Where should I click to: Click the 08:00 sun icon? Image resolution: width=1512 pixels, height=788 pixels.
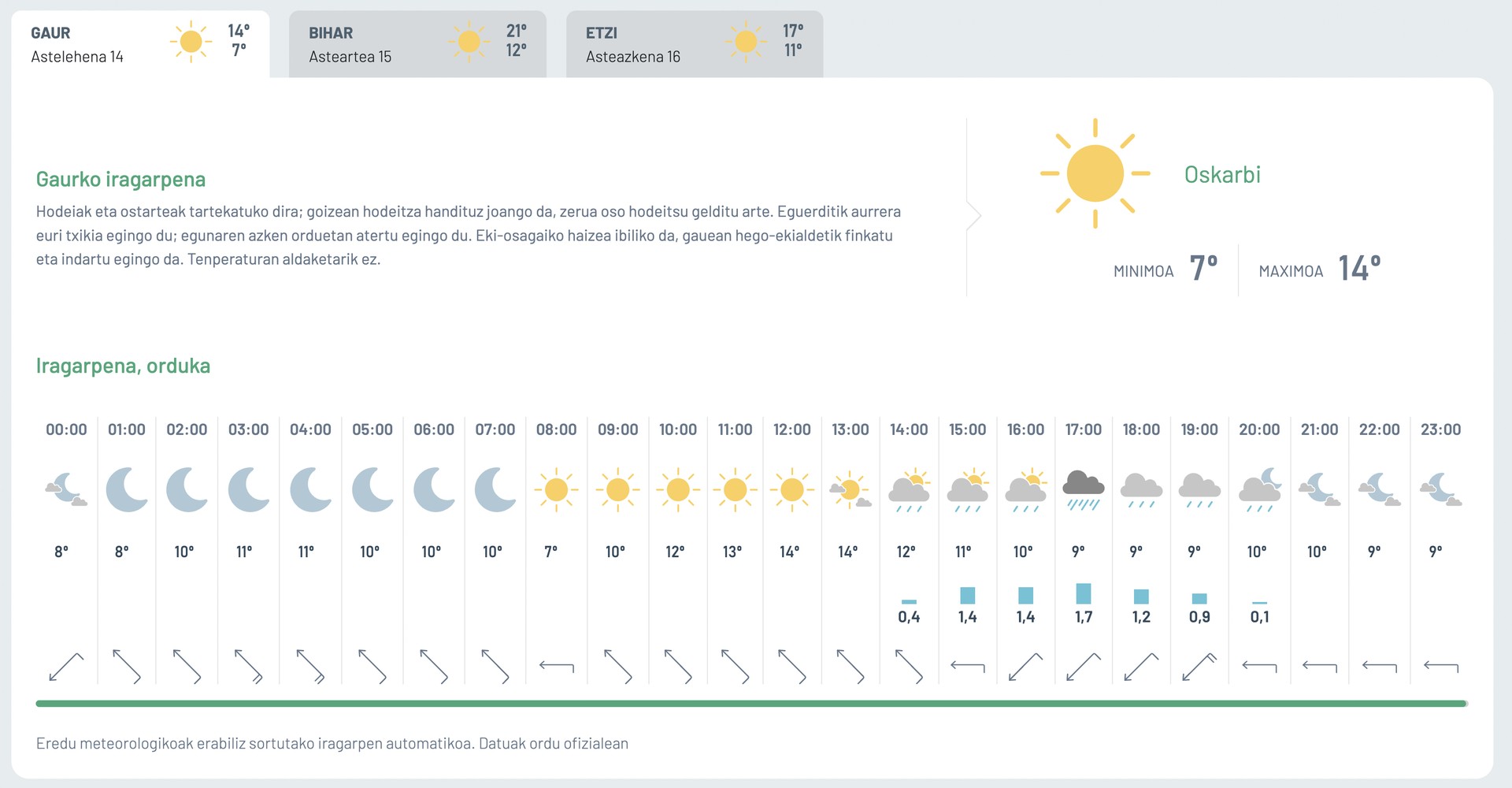556,490
